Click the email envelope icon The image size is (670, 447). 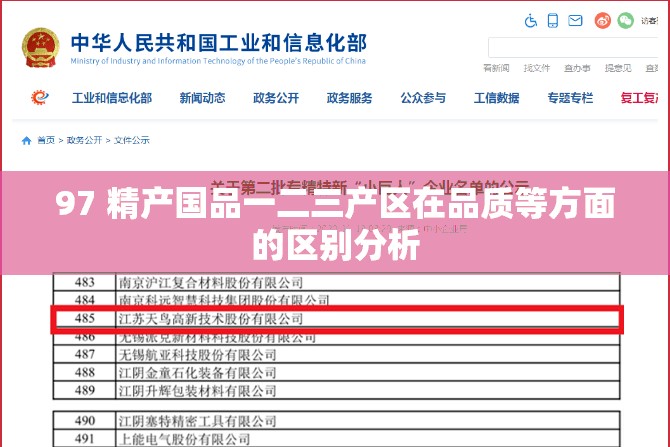(x=575, y=20)
